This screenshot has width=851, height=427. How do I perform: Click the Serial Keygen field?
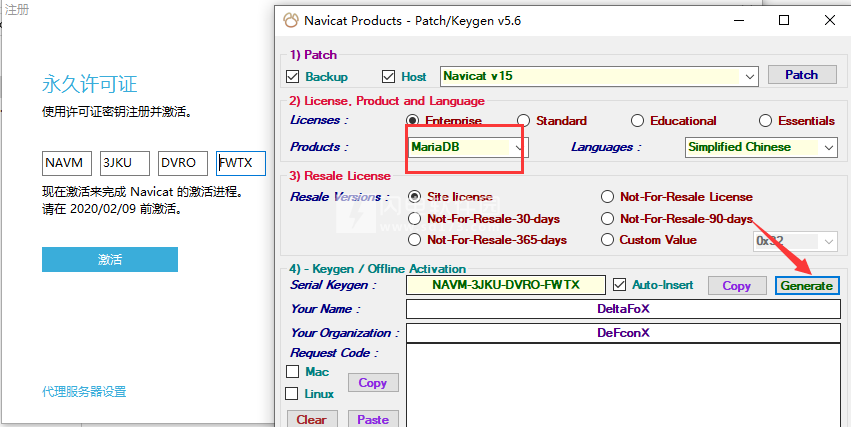[x=505, y=285]
